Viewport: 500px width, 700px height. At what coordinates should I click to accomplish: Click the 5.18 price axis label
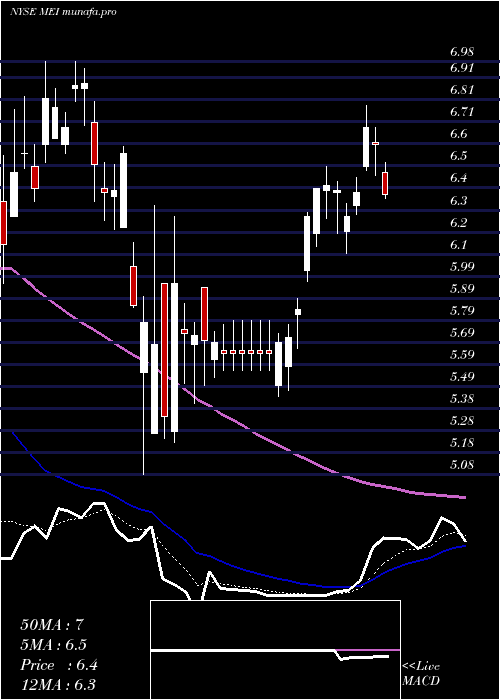coord(462,443)
